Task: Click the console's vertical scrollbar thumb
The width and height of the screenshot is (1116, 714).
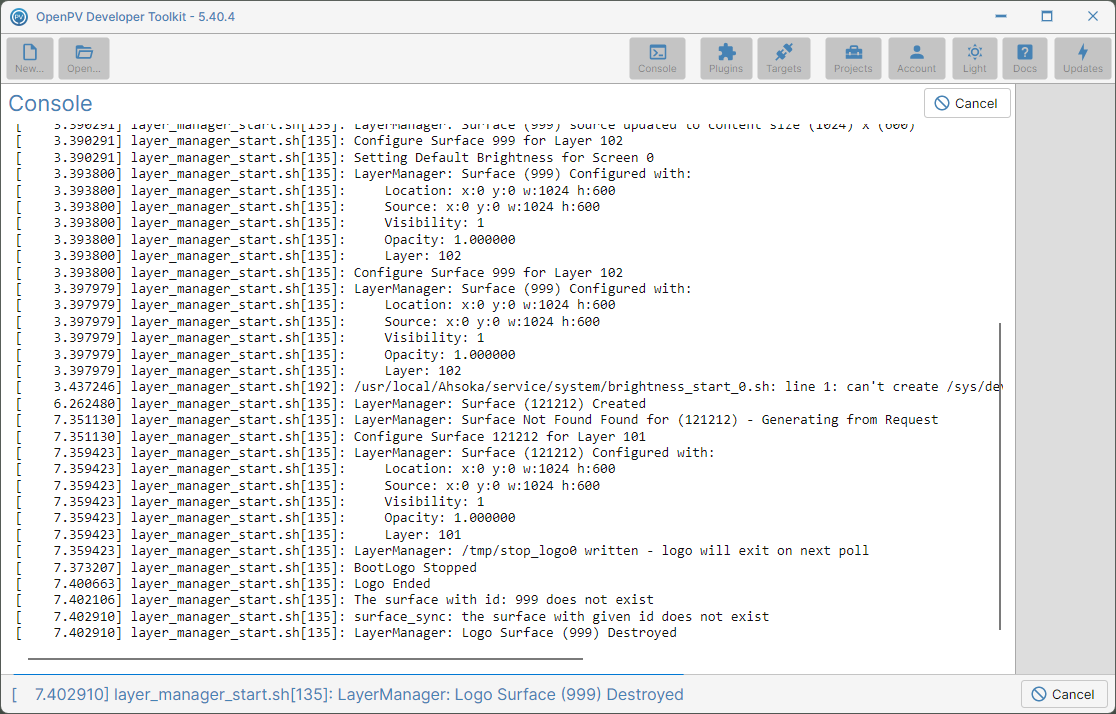Action: pyautogui.click(x=1000, y=476)
